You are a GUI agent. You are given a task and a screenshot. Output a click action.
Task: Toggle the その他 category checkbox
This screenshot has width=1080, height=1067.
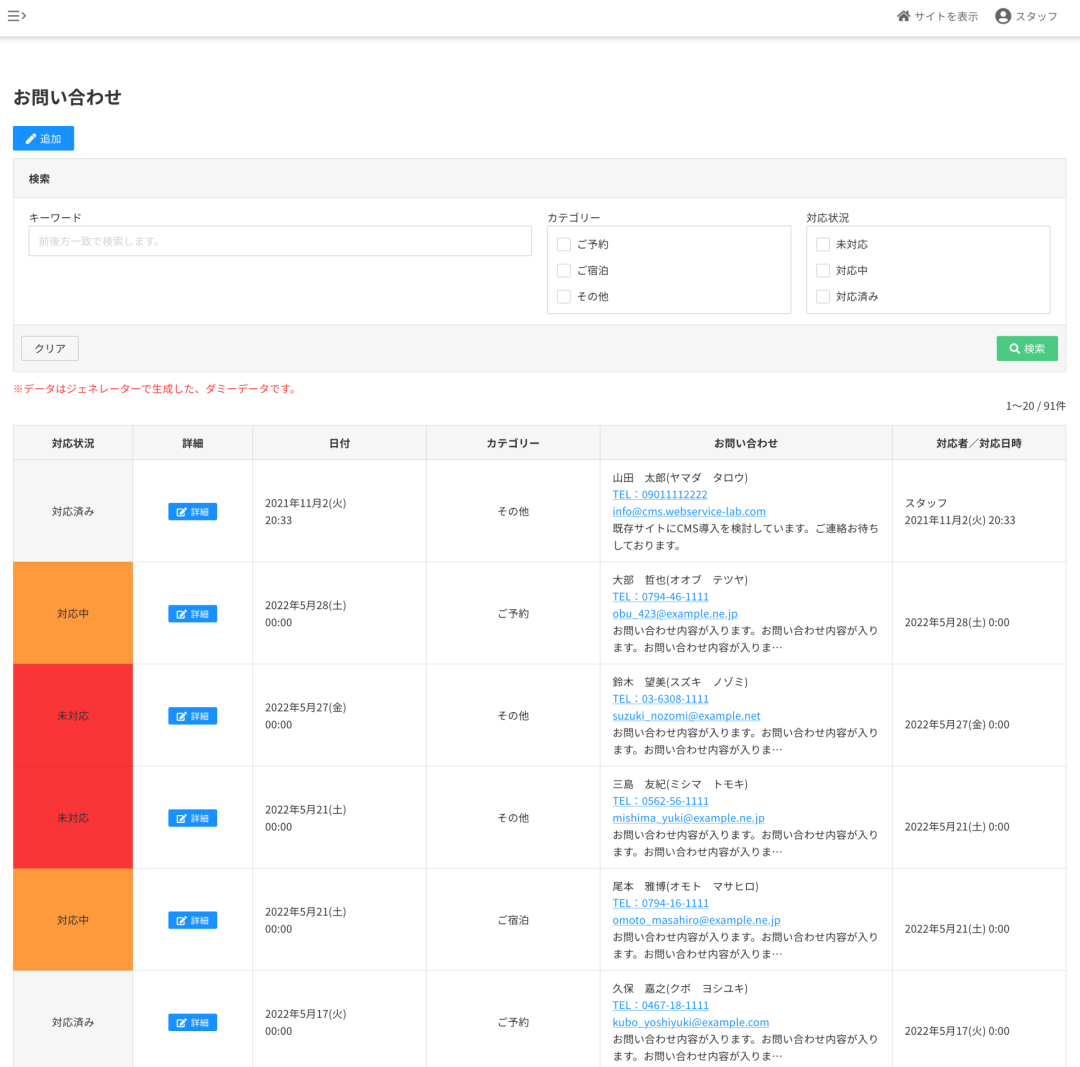coord(564,296)
